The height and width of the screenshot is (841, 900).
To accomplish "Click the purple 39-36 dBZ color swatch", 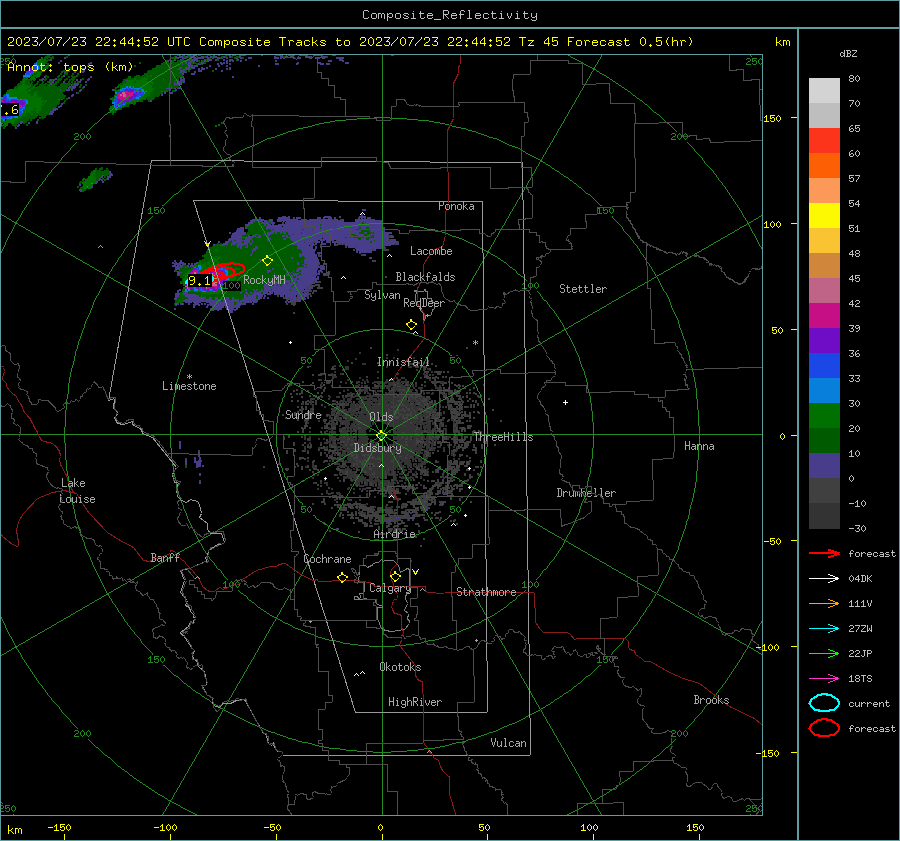I will point(824,341).
